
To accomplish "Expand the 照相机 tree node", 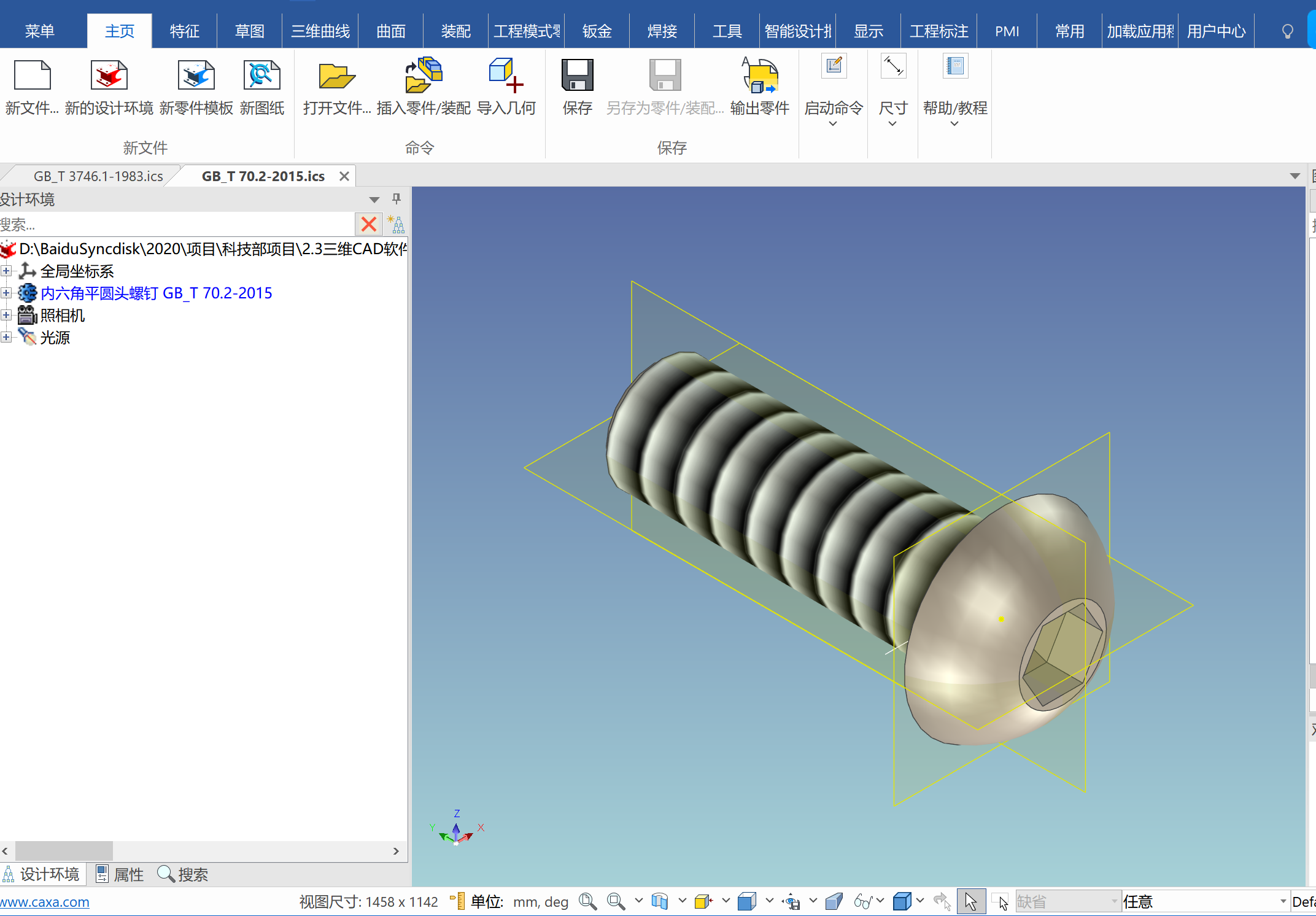I will 6,315.
